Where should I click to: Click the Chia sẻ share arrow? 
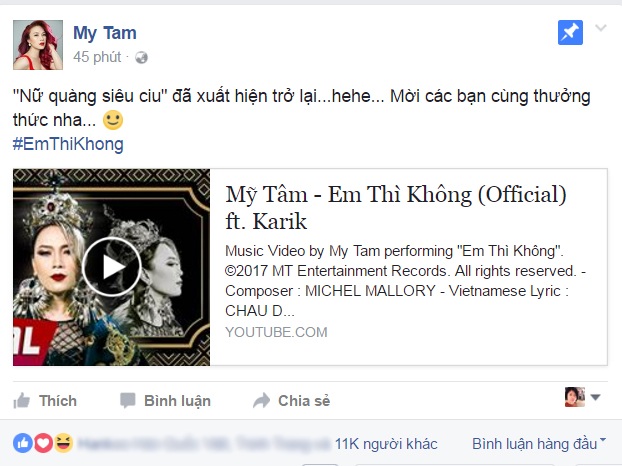(x=261, y=401)
